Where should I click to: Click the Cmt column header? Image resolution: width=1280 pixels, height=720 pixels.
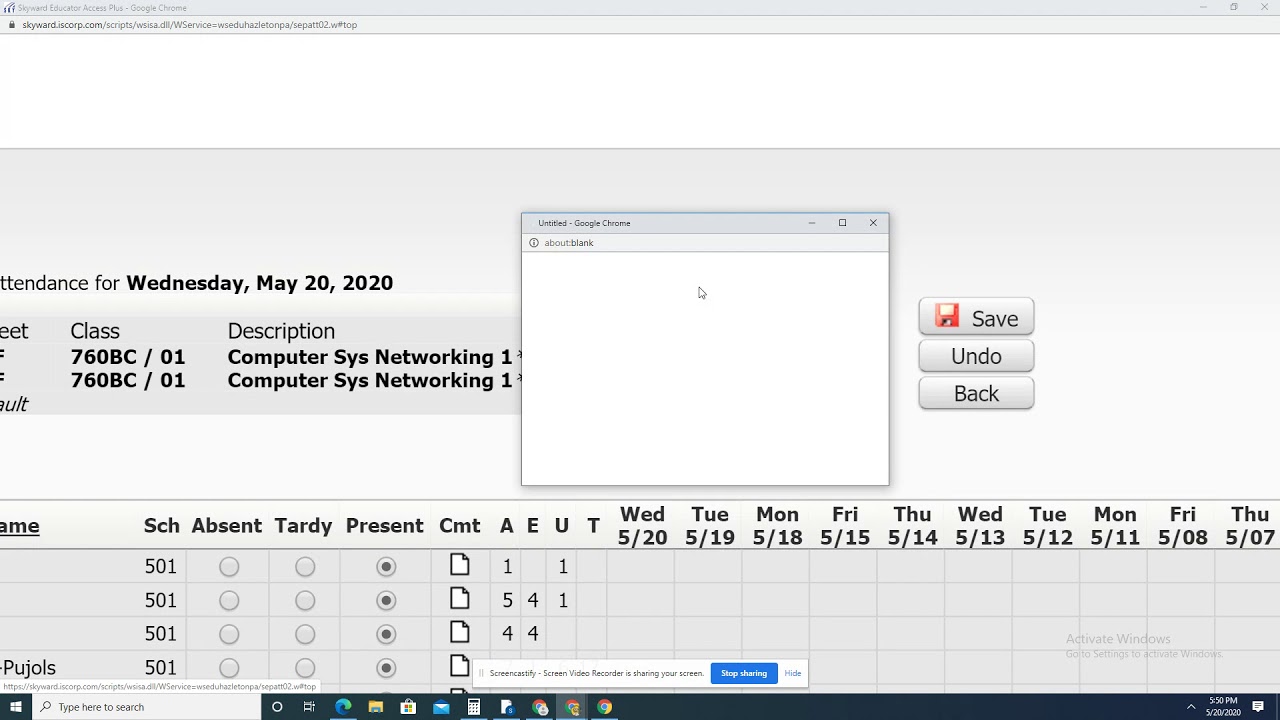[x=460, y=526]
